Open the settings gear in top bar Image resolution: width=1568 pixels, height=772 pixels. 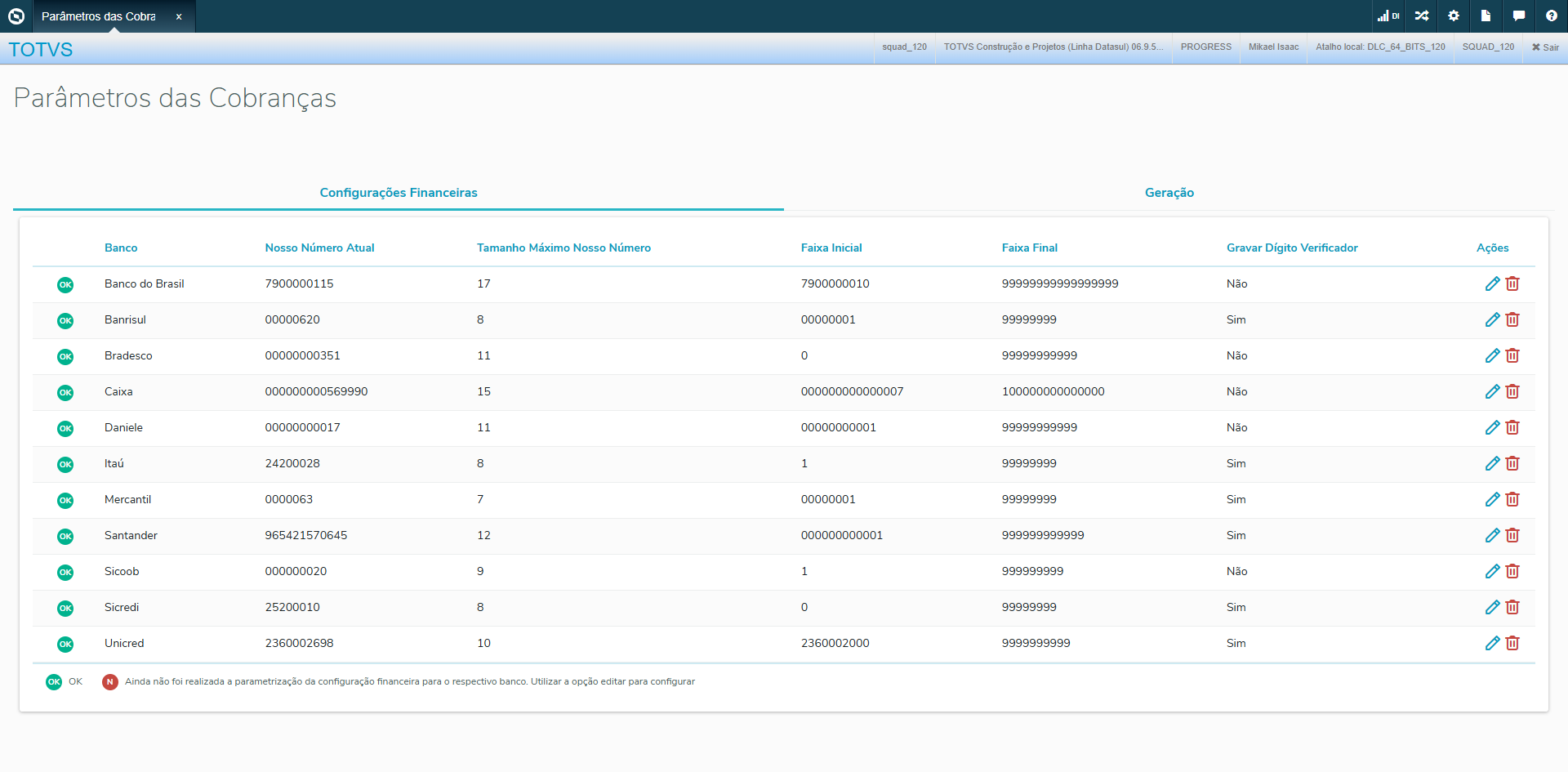tap(1454, 16)
